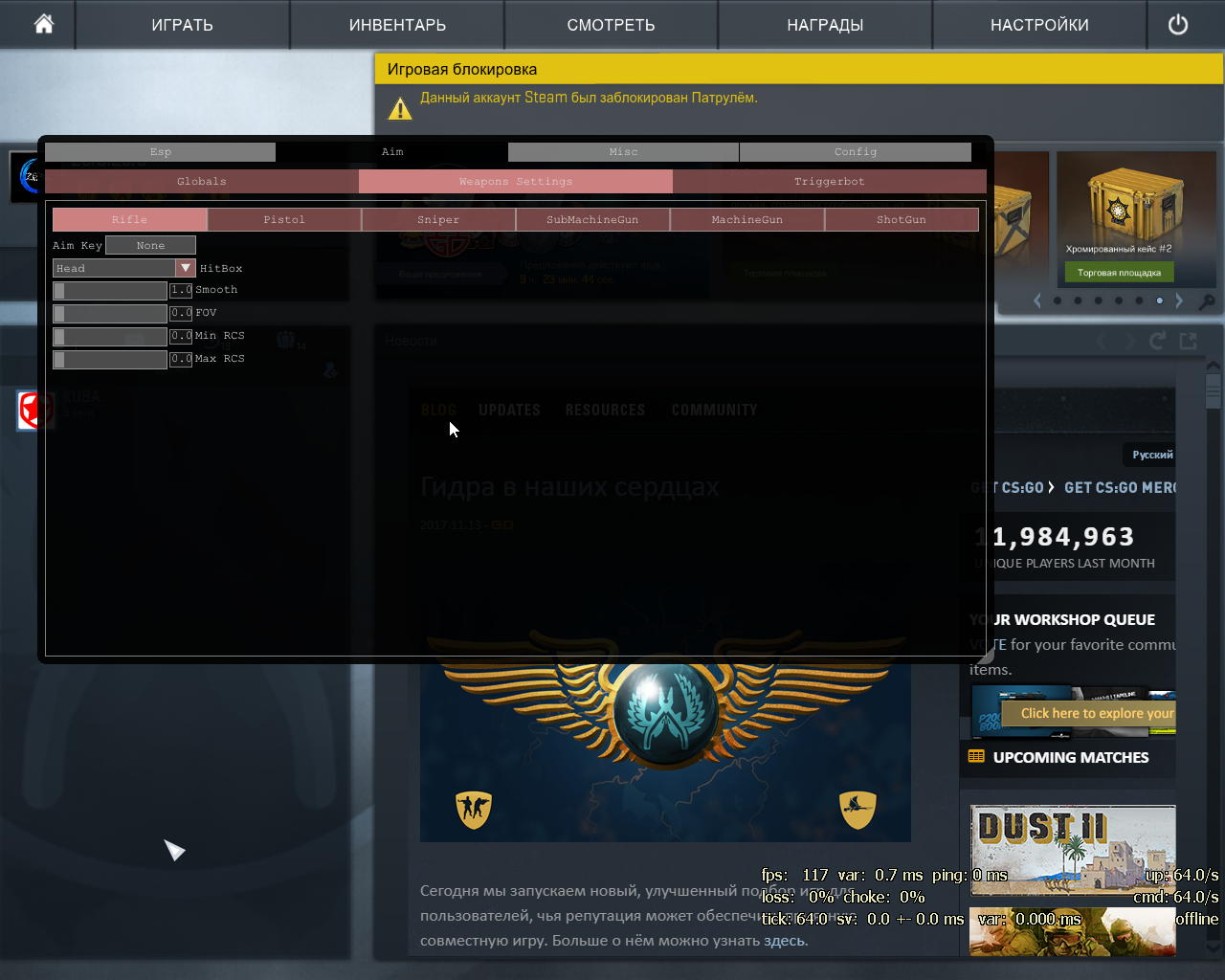The width and height of the screenshot is (1225, 980).
Task: Click the red friend avatar icon
Action: click(35, 411)
